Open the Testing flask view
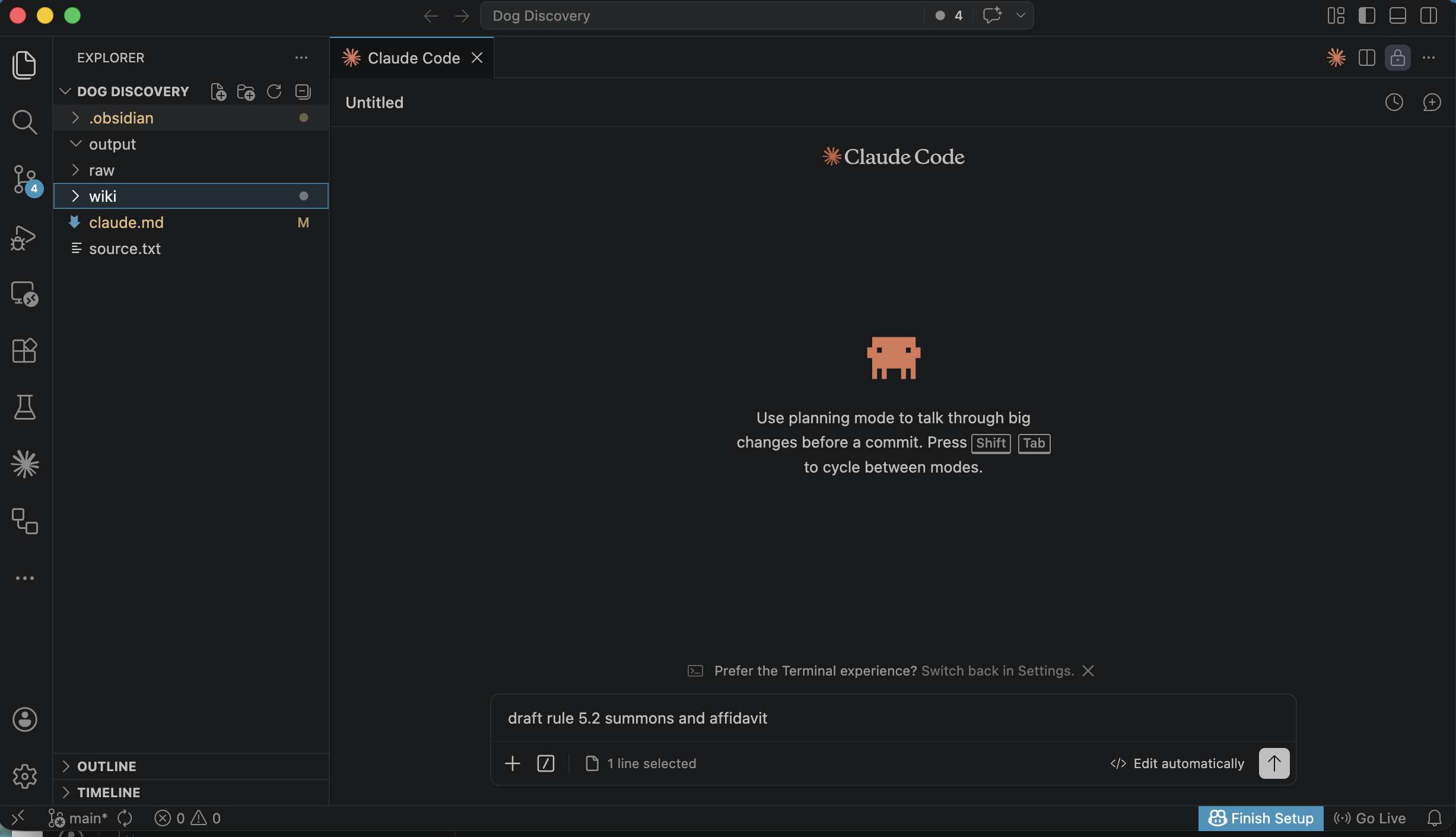This screenshot has width=1456, height=837. (24, 407)
